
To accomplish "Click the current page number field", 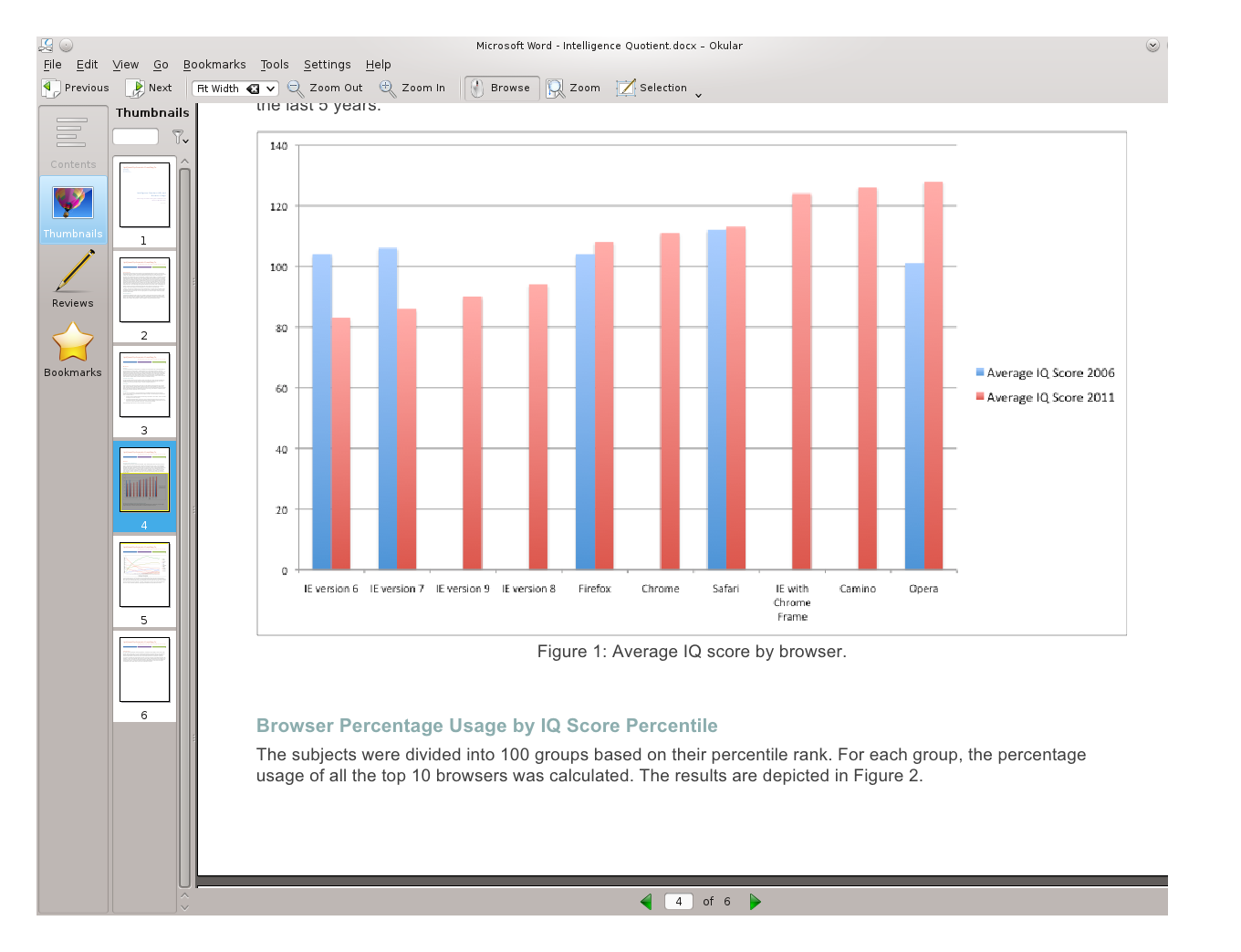I will click(679, 902).
